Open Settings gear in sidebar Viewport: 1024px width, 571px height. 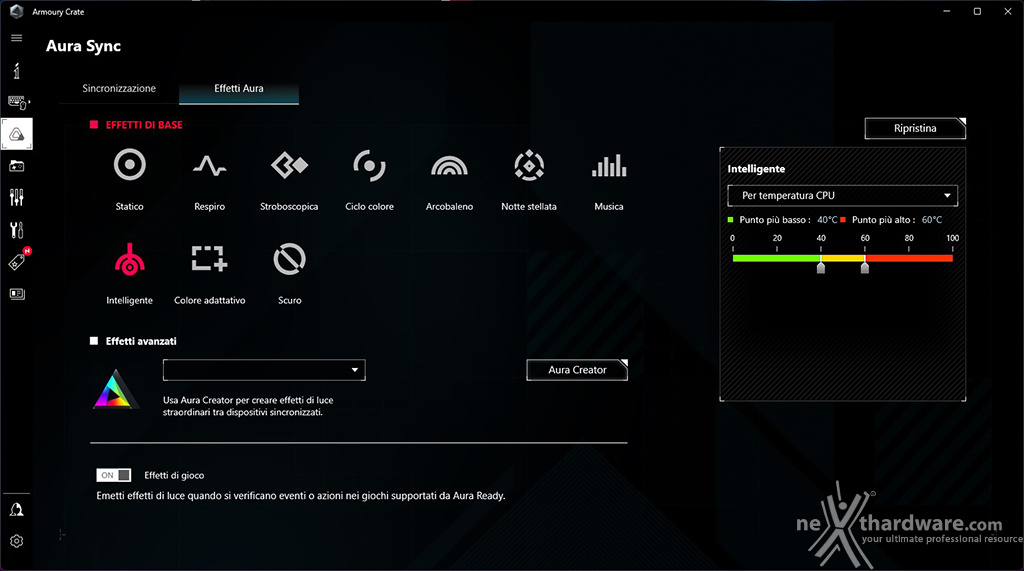pos(16,541)
